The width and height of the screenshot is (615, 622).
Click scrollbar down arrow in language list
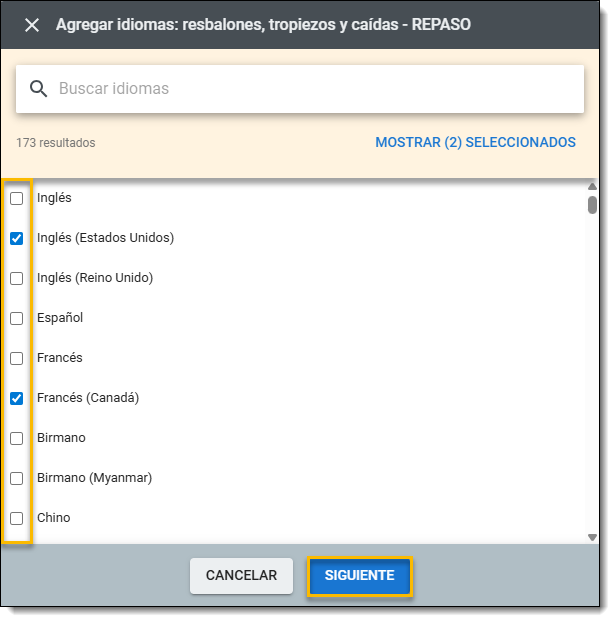(592, 537)
